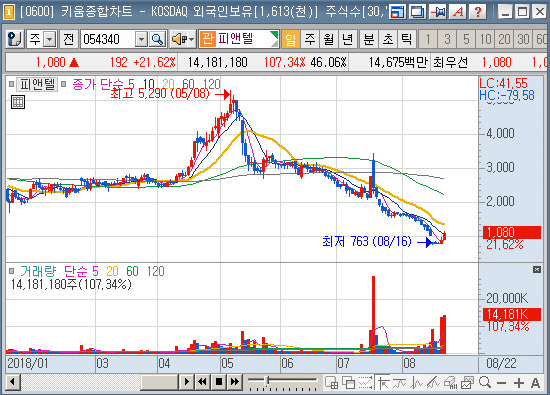The image size is (550, 395).
Task: Toggle the crosshair cursor icon
Action: tap(383, 382)
